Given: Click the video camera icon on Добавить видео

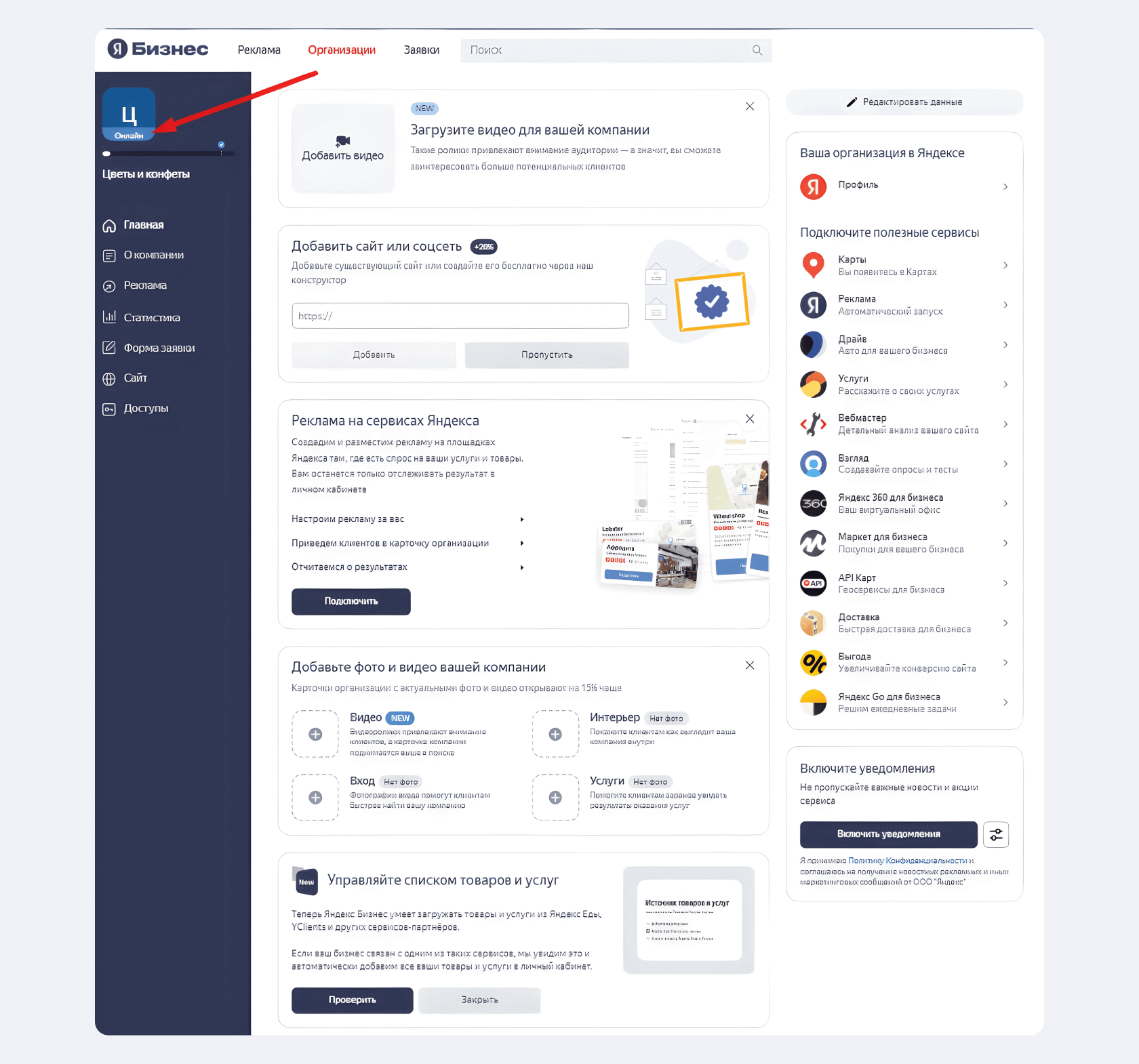Looking at the screenshot, I should [343, 141].
